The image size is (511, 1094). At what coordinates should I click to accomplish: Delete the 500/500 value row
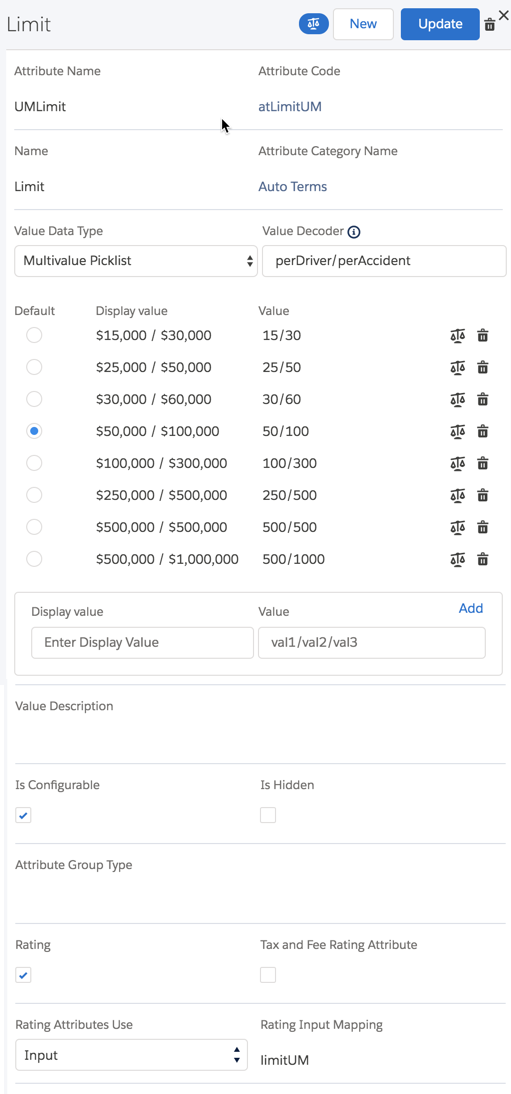click(482, 527)
